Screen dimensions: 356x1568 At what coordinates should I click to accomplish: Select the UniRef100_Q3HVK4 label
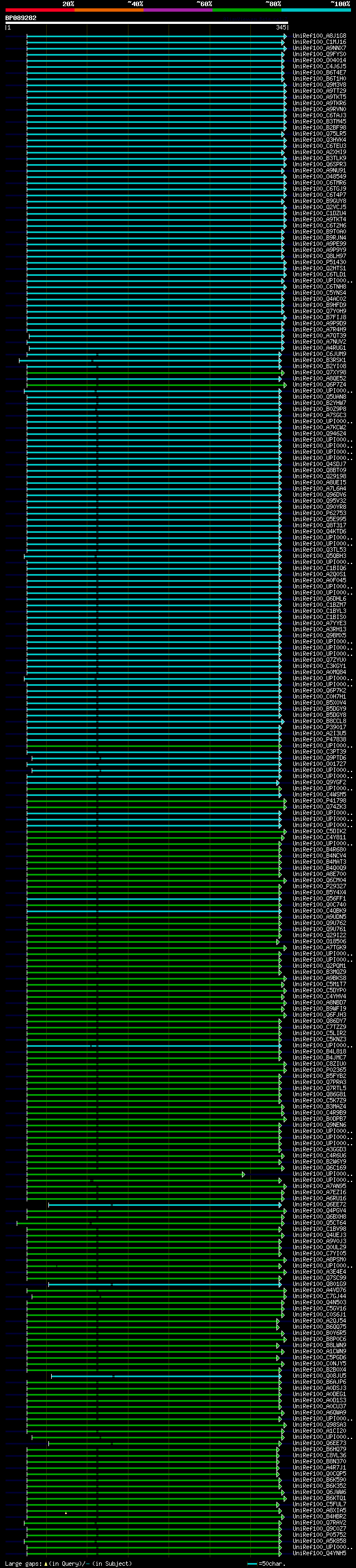tap(319, 140)
